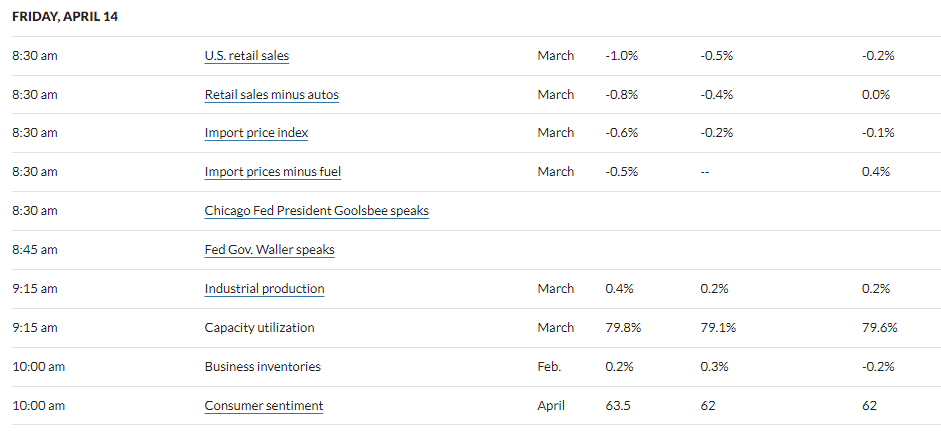This screenshot has width=941, height=437.
Task: Select the 0.4% Import prices minus fuel value
Action: point(879,172)
